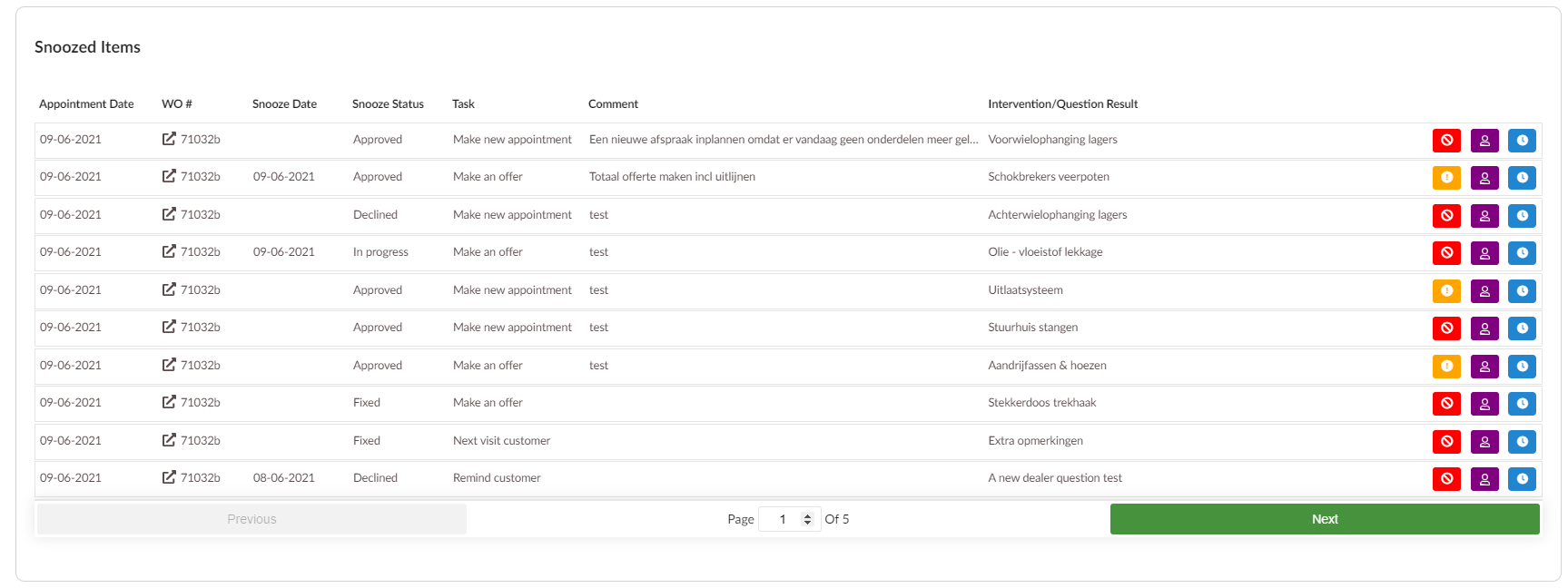Go to the Next page
The height and width of the screenshot is (588, 1568).
[1324, 519]
